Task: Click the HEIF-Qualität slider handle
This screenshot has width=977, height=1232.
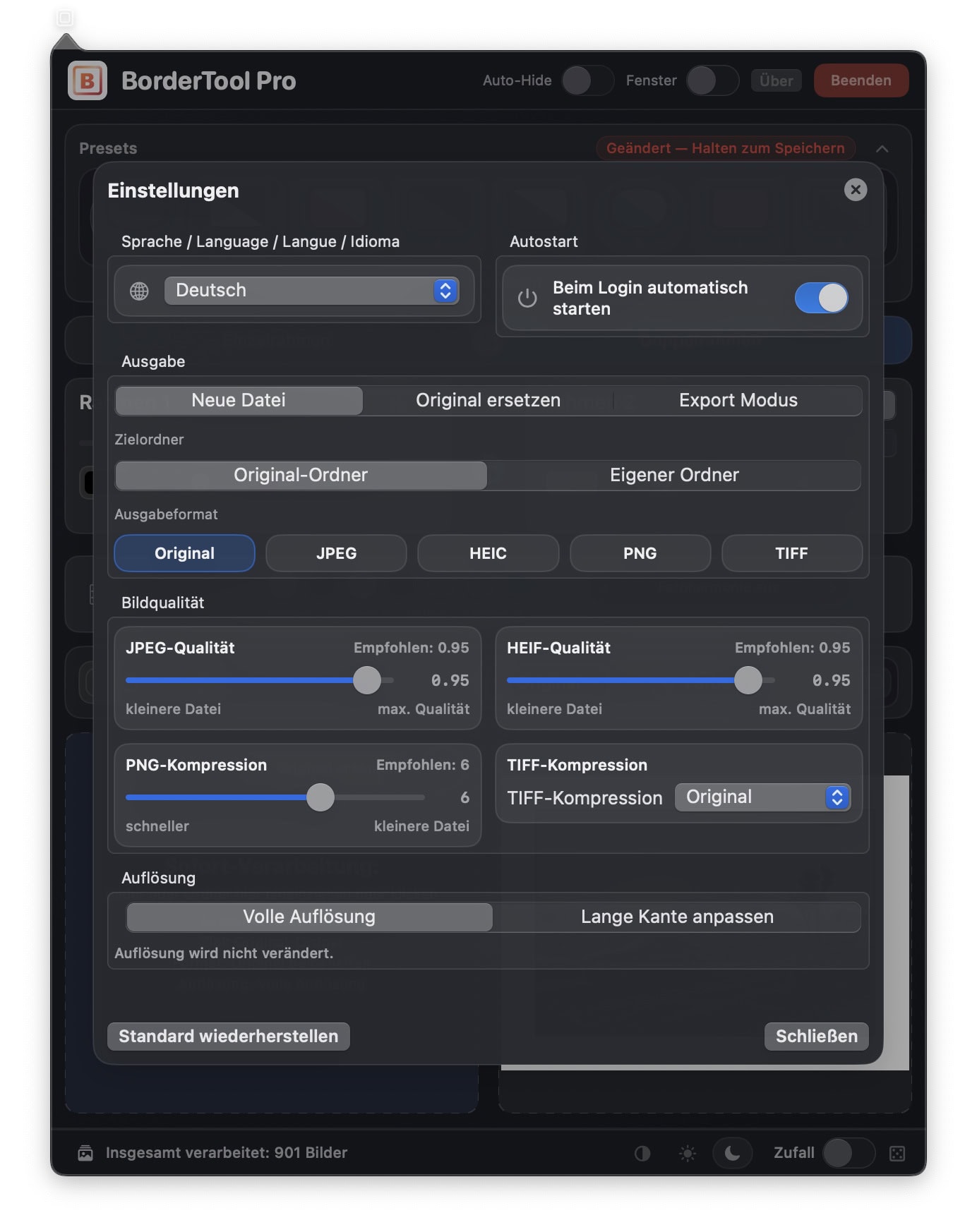Action: 748,680
